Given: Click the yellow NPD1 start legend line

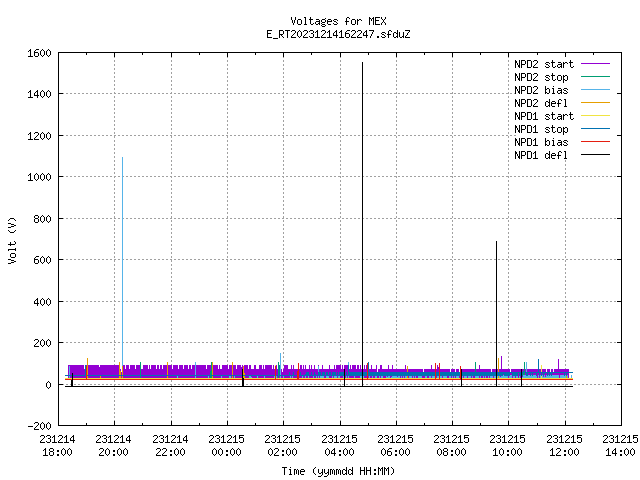Looking at the screenshot, I should coord(596,116).
